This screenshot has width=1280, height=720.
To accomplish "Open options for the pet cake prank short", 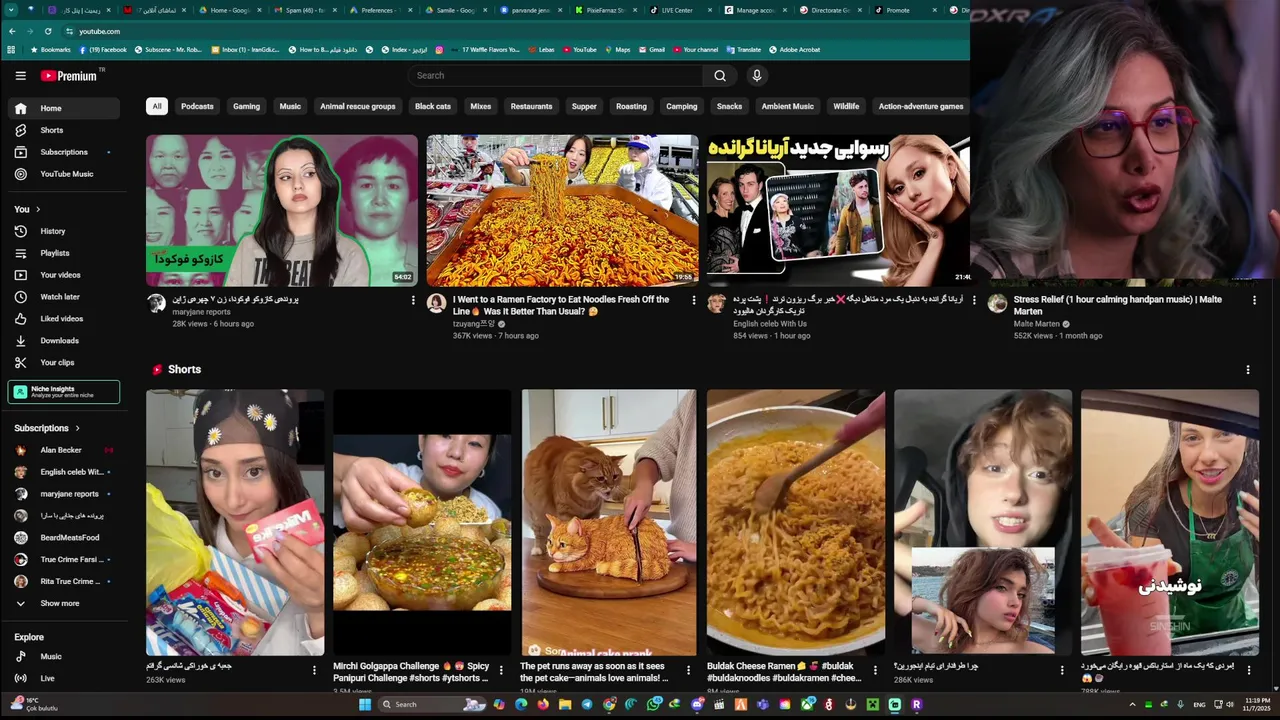I will 688,670.
